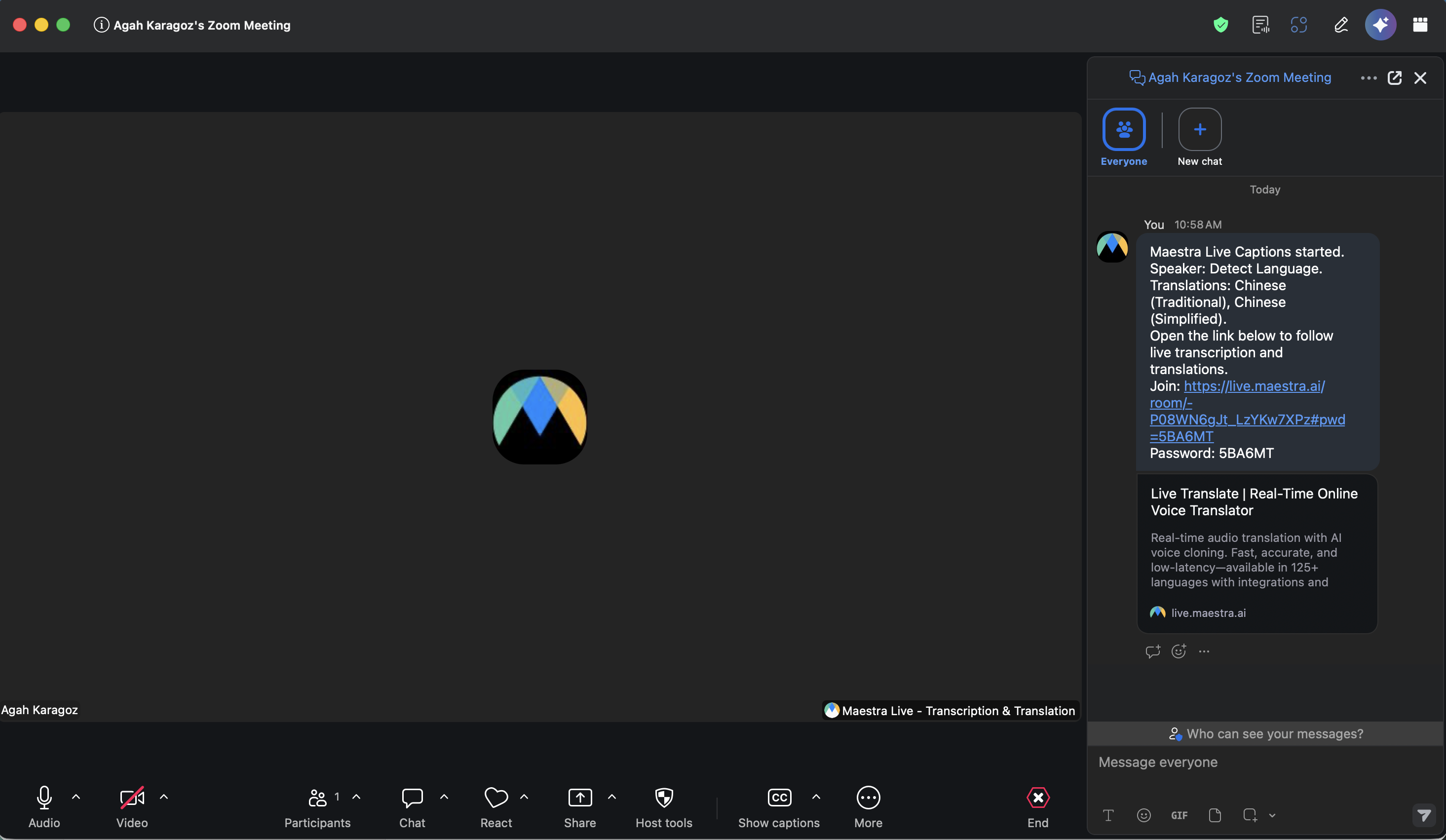Screen dimensions: 1446x840
Task: Expand the chat options chevron beside Chat
Action: 444,797
